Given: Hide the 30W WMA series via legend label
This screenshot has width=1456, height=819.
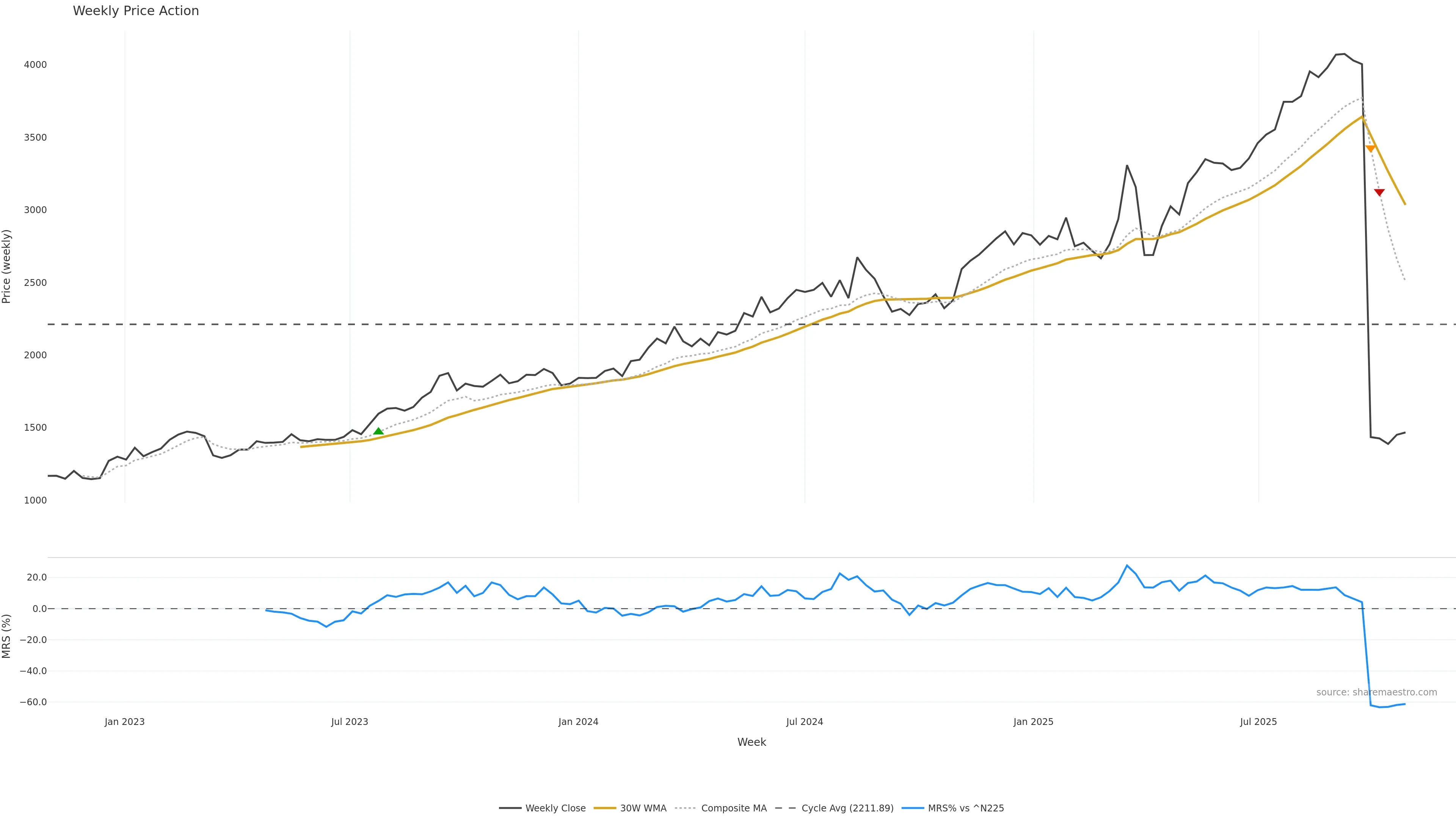Looking at the screenshot, I should pyautogui.click(x=643, y=808).
